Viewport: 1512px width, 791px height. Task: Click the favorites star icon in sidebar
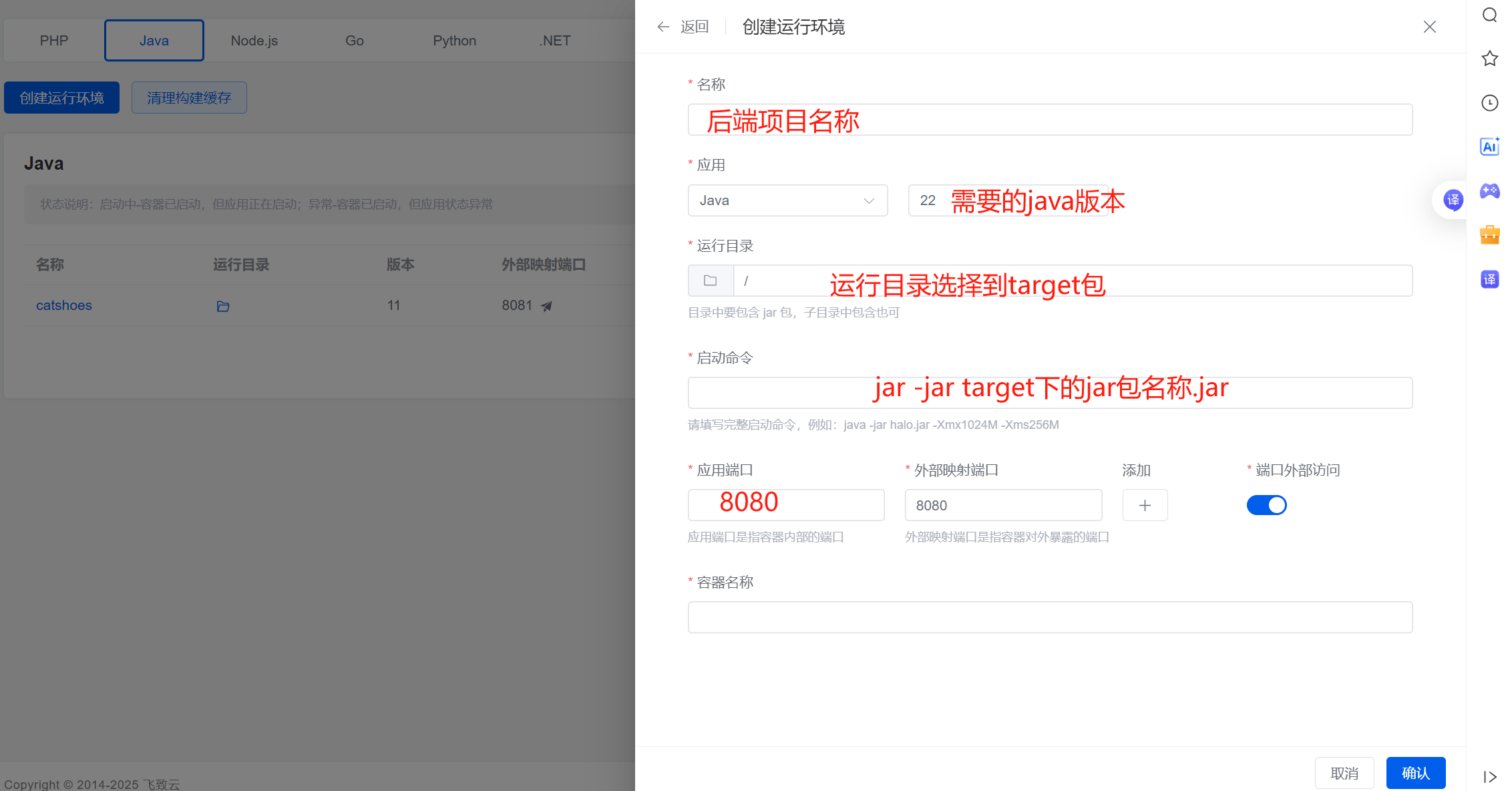pyautogui.click(x=1489, y=59)
